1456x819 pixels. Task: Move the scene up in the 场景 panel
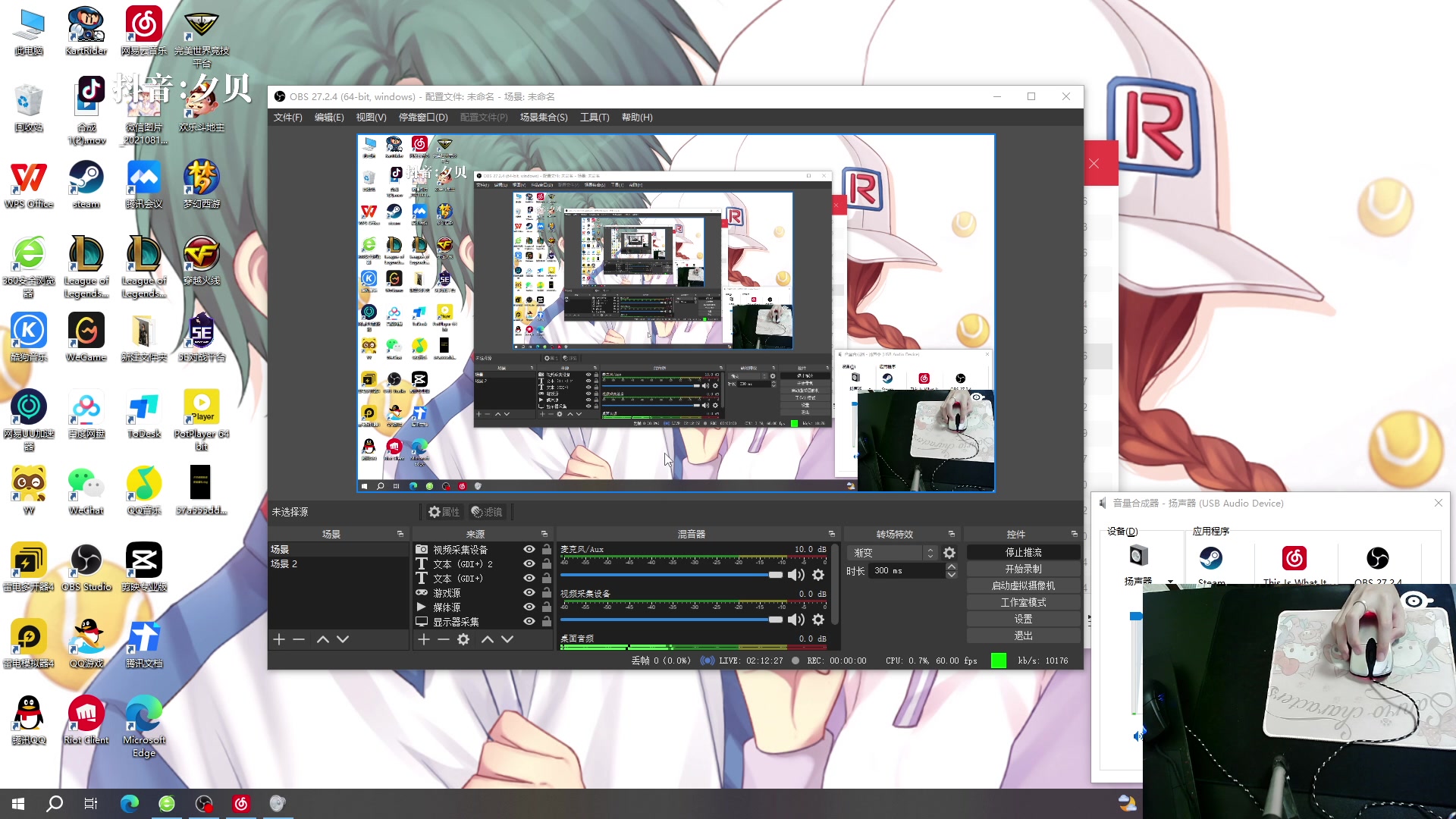(x=323, y=639)
